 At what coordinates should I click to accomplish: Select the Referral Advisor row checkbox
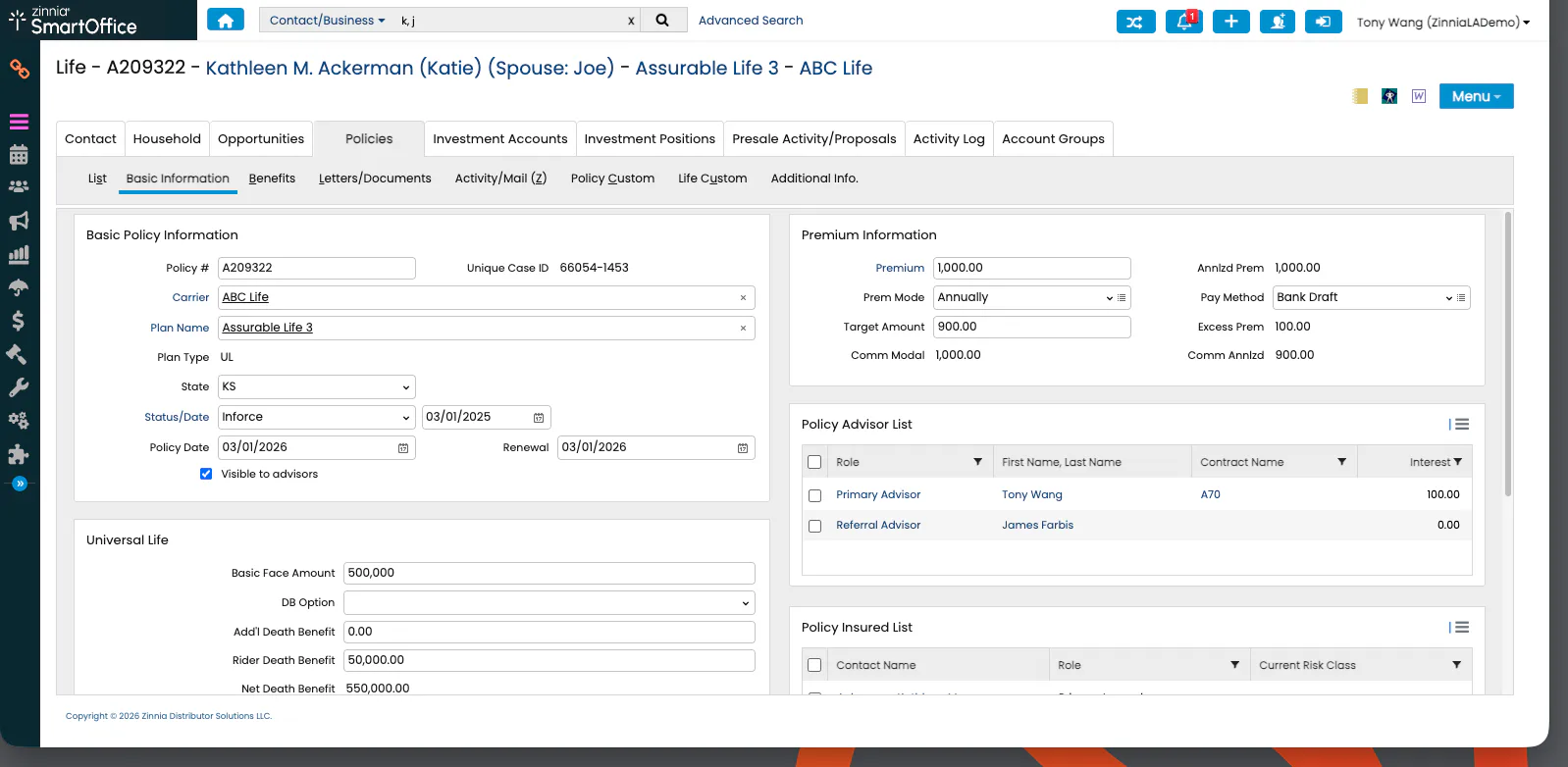[814, 526]
